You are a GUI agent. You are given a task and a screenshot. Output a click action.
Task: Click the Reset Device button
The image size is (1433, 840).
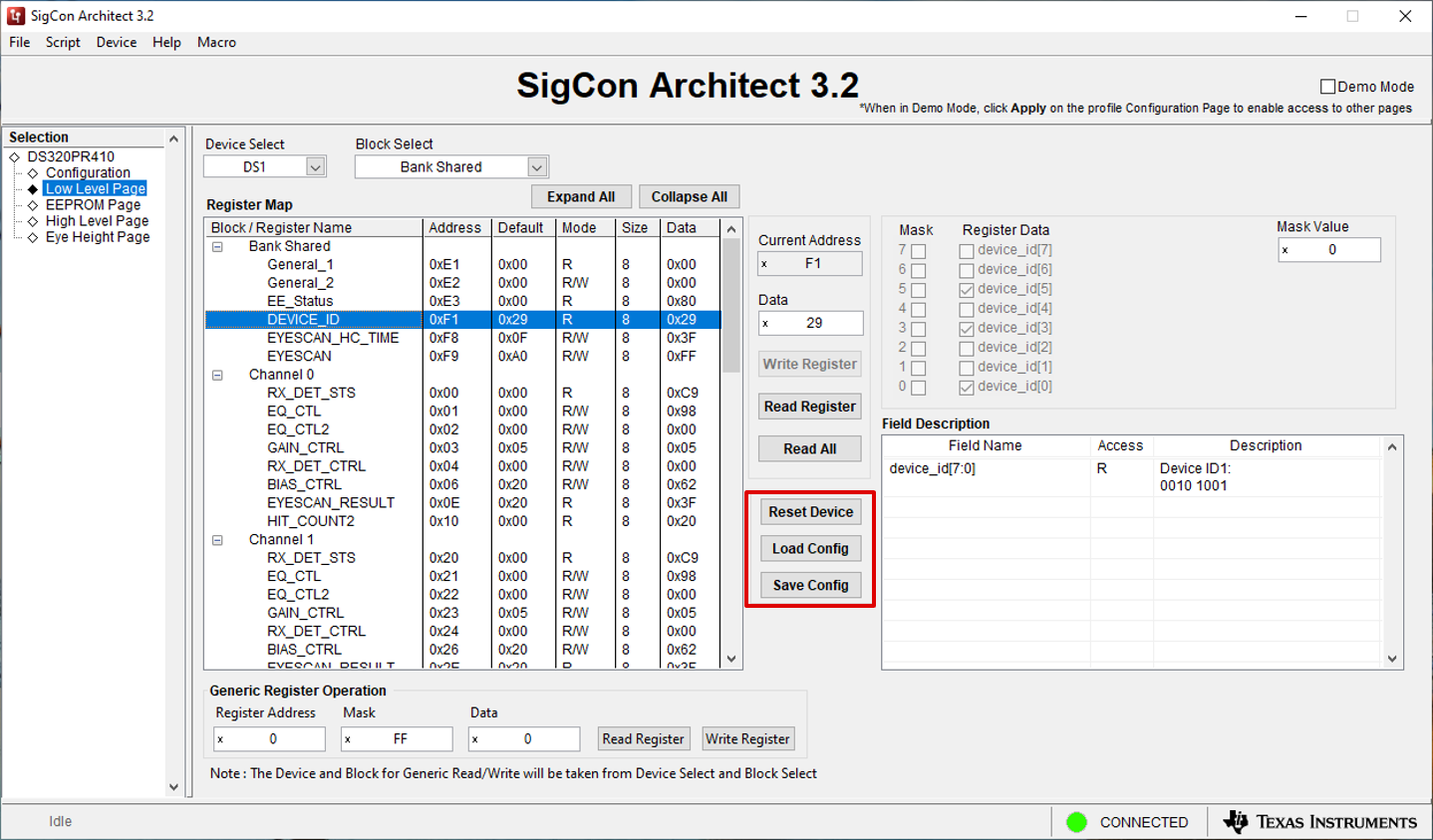810,512
